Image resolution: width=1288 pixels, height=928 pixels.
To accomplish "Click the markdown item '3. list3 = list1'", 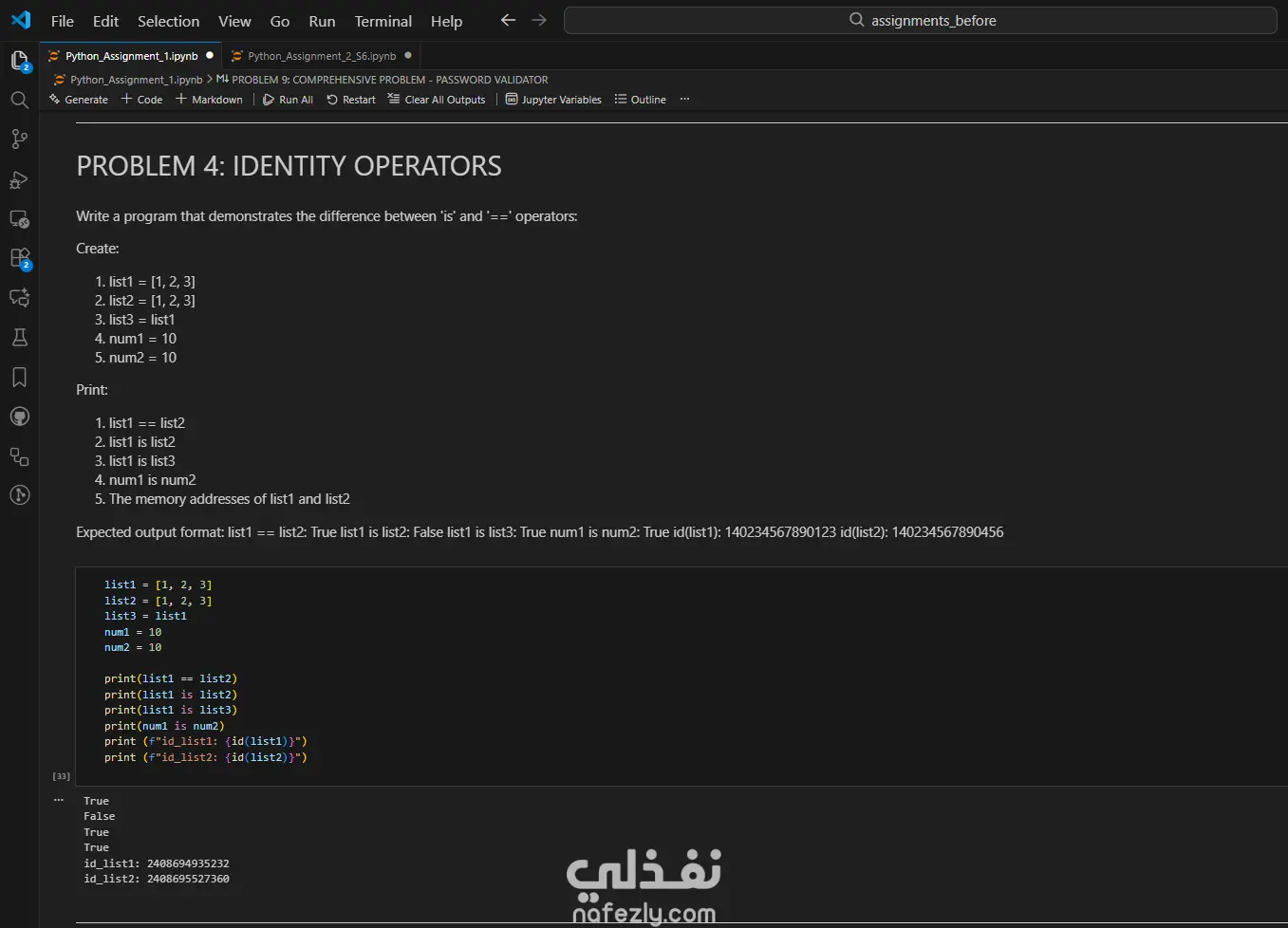I will (x=135, y=320).
